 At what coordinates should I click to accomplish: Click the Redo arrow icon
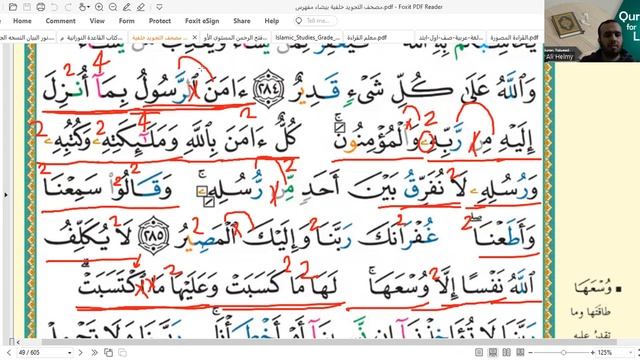(68, 7)
